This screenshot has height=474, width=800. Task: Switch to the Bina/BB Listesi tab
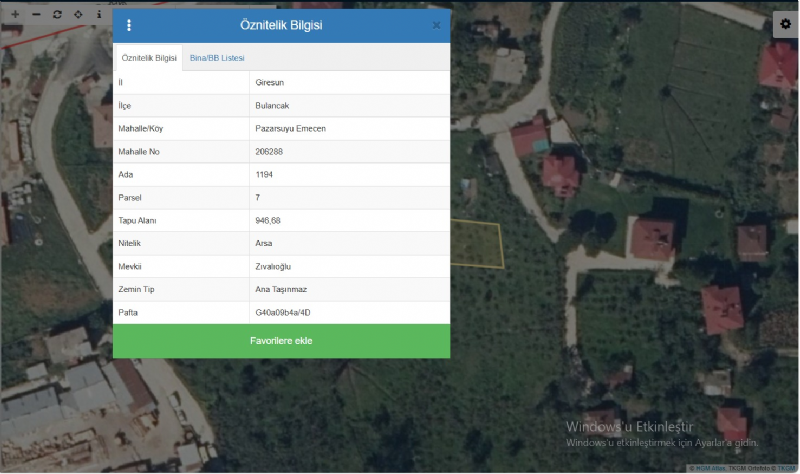pos(217,59)
